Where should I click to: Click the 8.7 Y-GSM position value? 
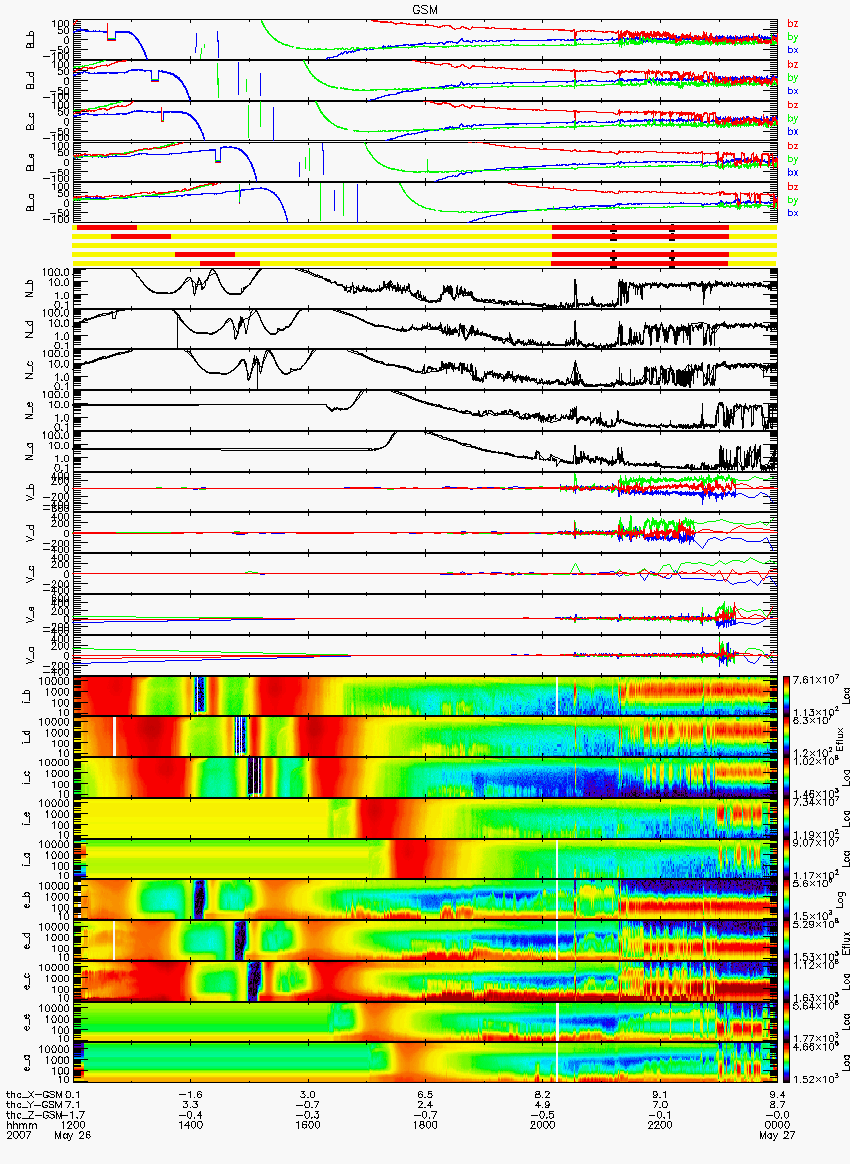777,1104
